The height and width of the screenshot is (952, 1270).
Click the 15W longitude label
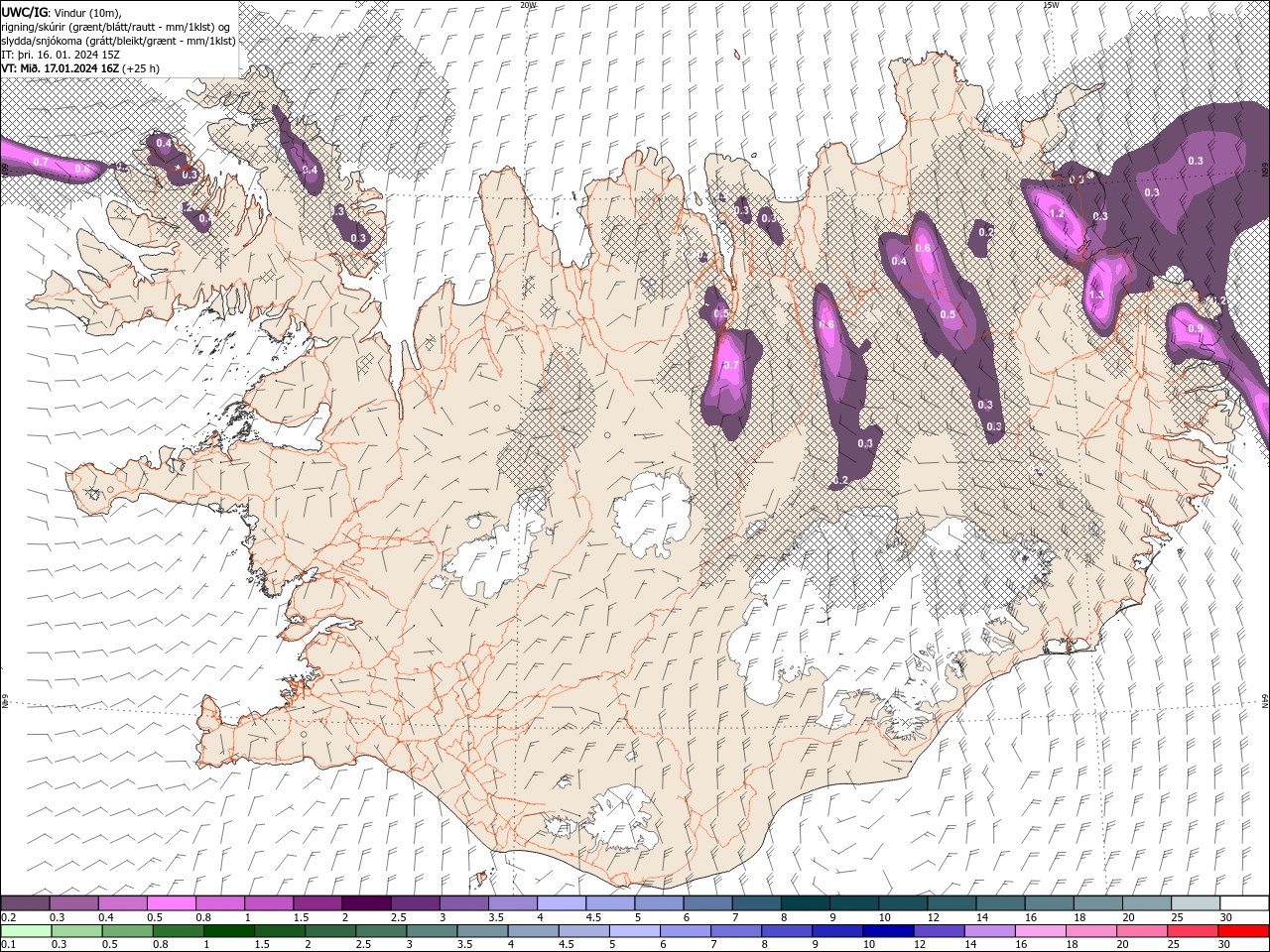(1050, 5)
